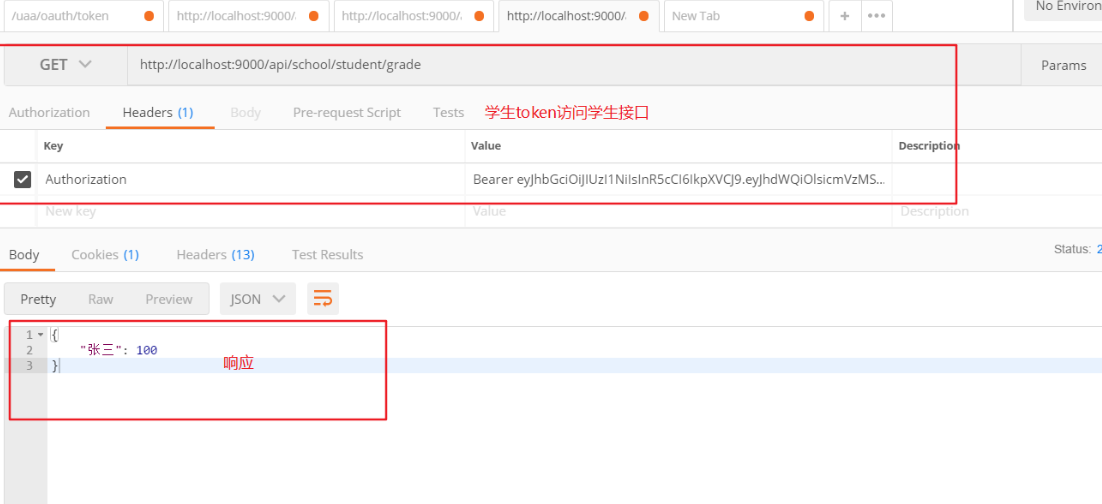Select the Preview view button
This screenshot has height=504, width=1102.
pos(169,299)
